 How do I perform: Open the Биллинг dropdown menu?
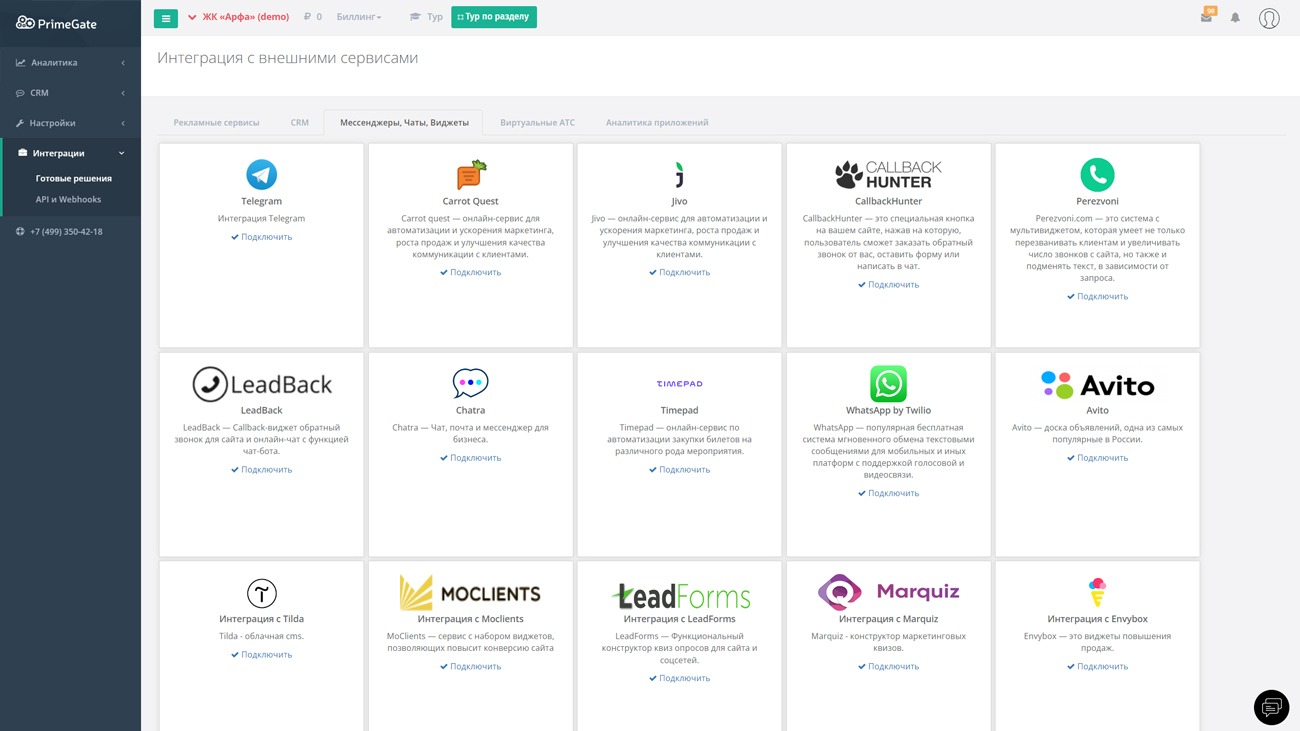click(x=358, y=17)
